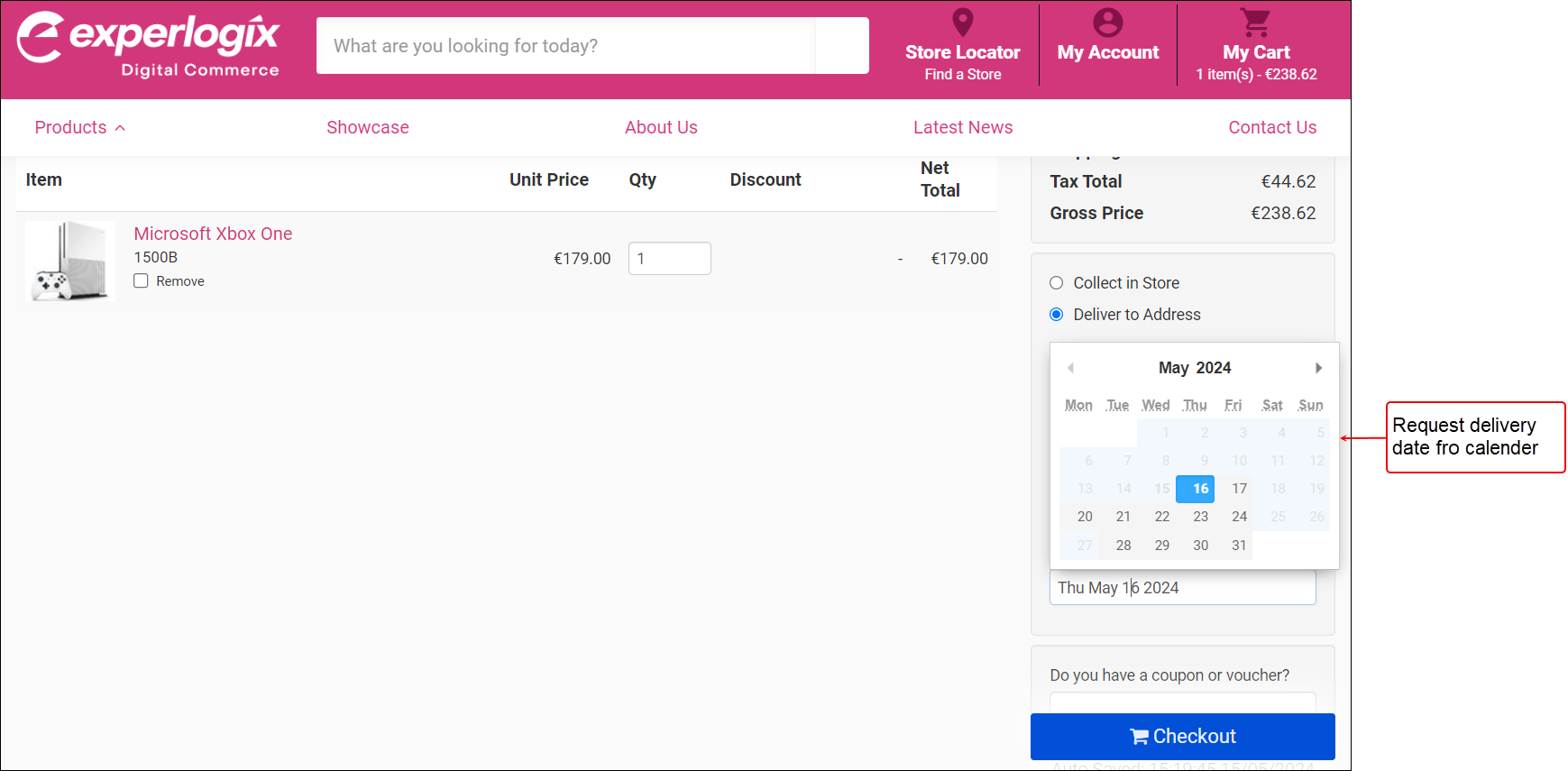Click the Experlogix logo
Screen dimensions: 1568x771
click(149, 44)
